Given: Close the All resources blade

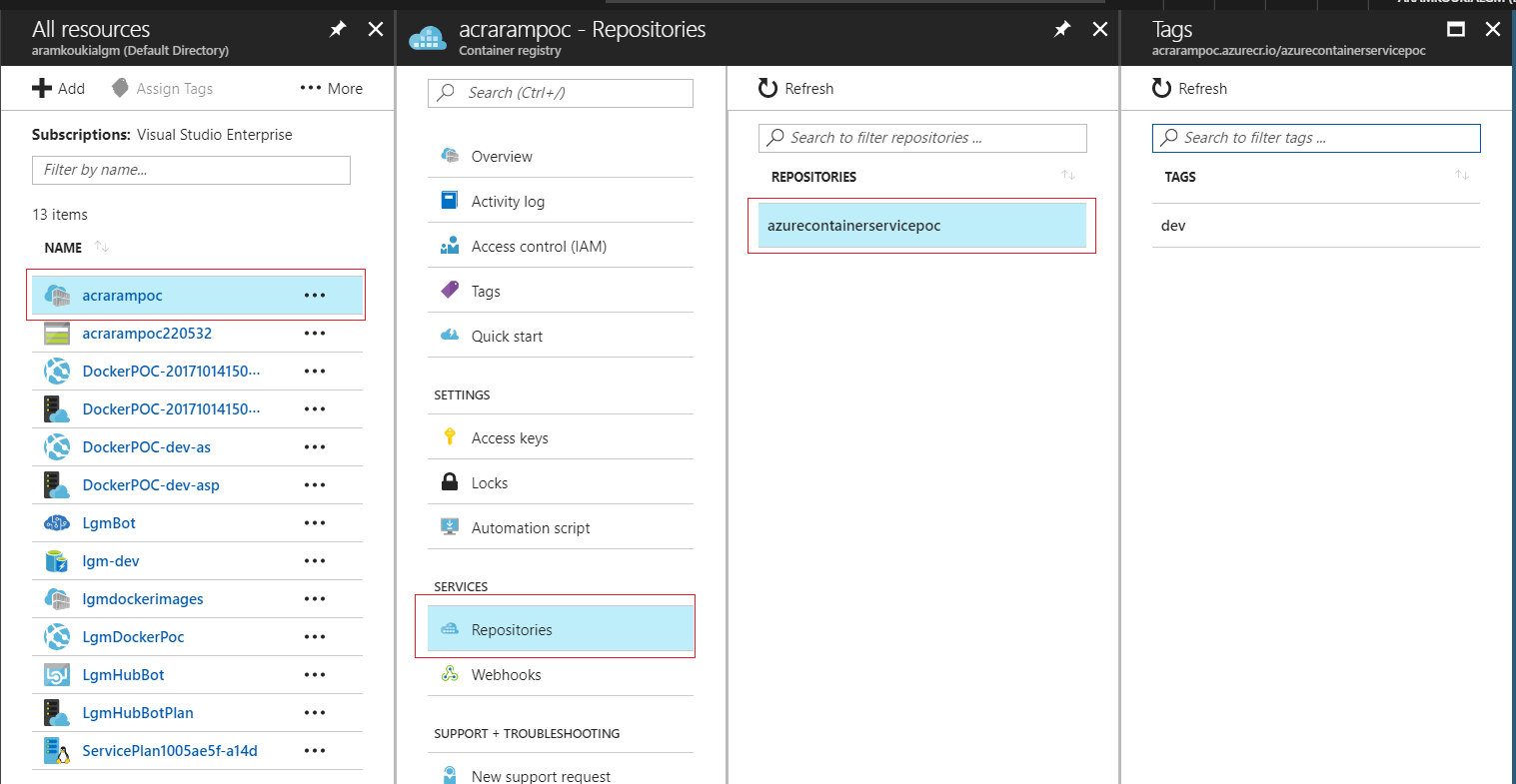Looking at the screenshot, I should click(376, 29).
